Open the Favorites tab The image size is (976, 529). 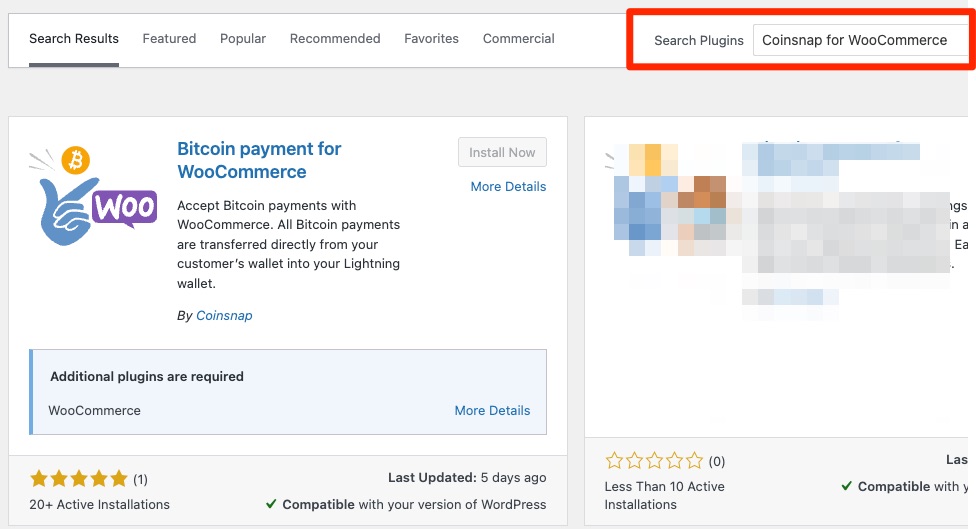pos(431,39)
